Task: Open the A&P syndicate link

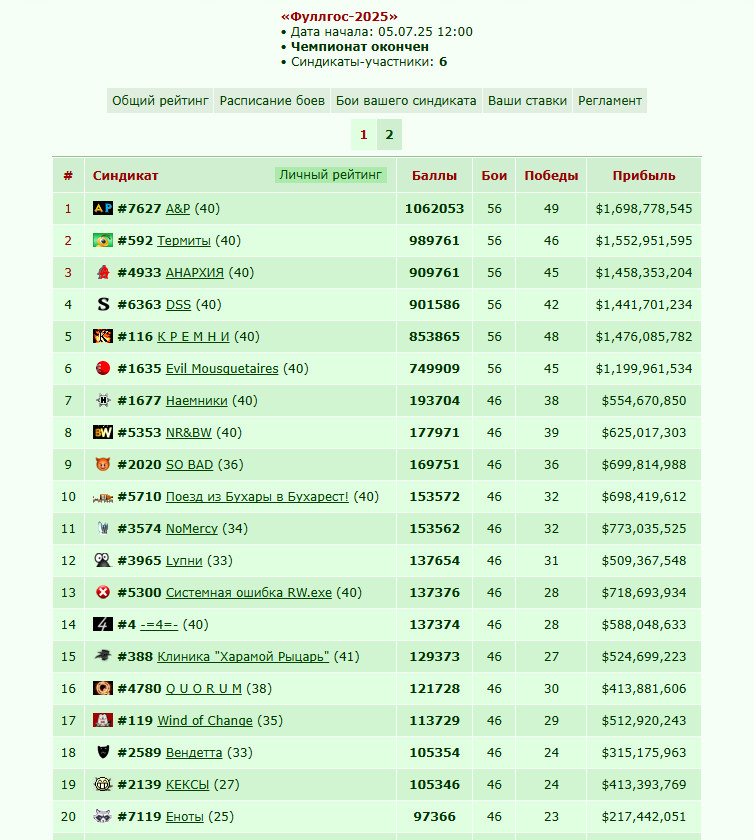Action: 178,208
